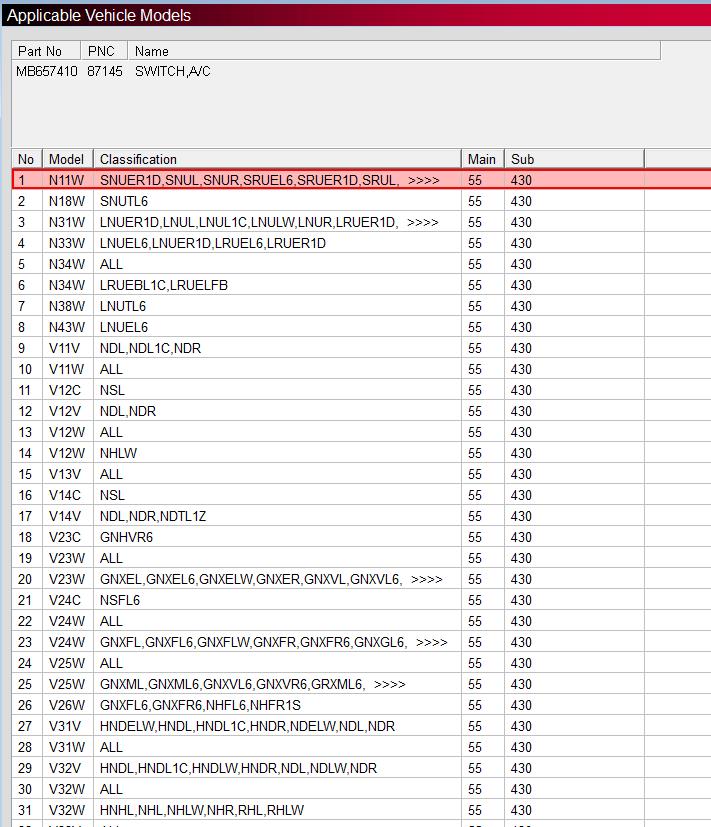Click the PNC column header
Viewport: 711px width, 827px height.
click(101, 51)
